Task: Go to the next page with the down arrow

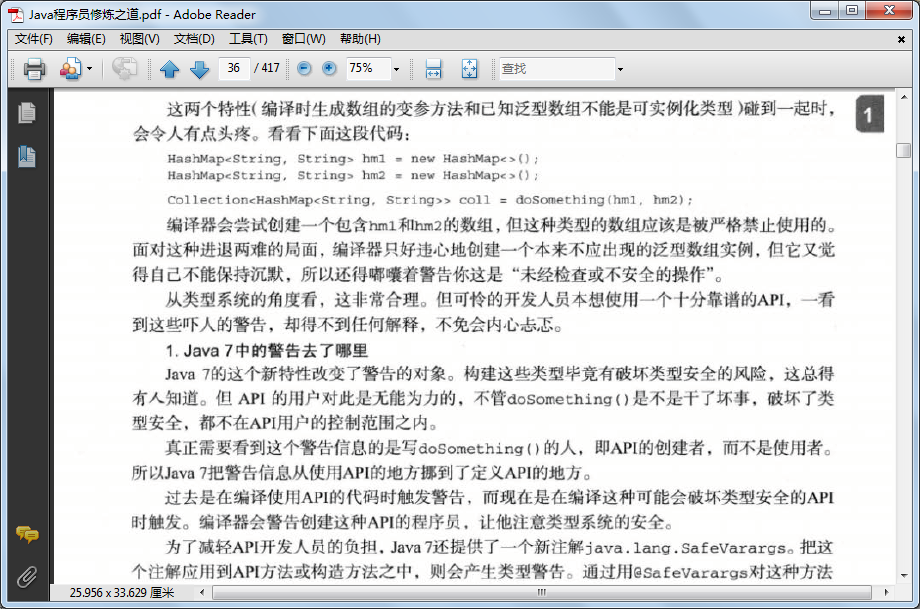Action: [x=199, y=69]
